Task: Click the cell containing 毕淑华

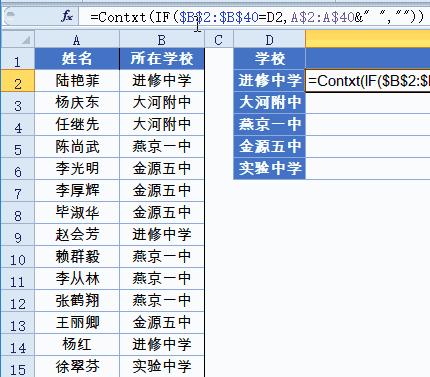Action: coord(77,213)
